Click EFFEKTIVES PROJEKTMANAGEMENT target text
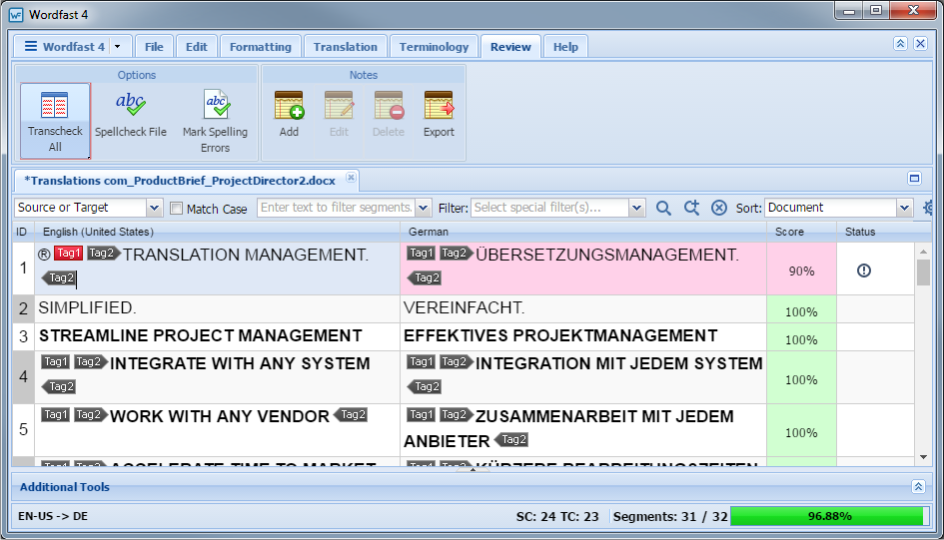This screenshot has height=540, width=944. pos(560,335)
